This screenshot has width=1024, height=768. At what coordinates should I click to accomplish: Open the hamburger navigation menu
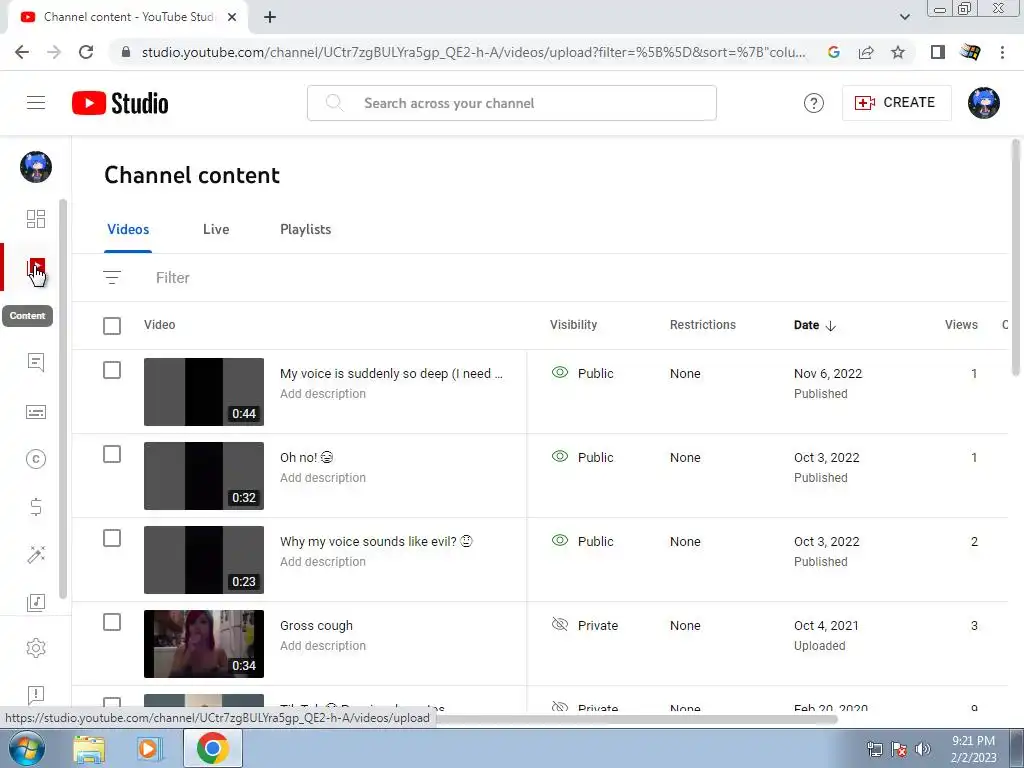click(x=36, y=103)
